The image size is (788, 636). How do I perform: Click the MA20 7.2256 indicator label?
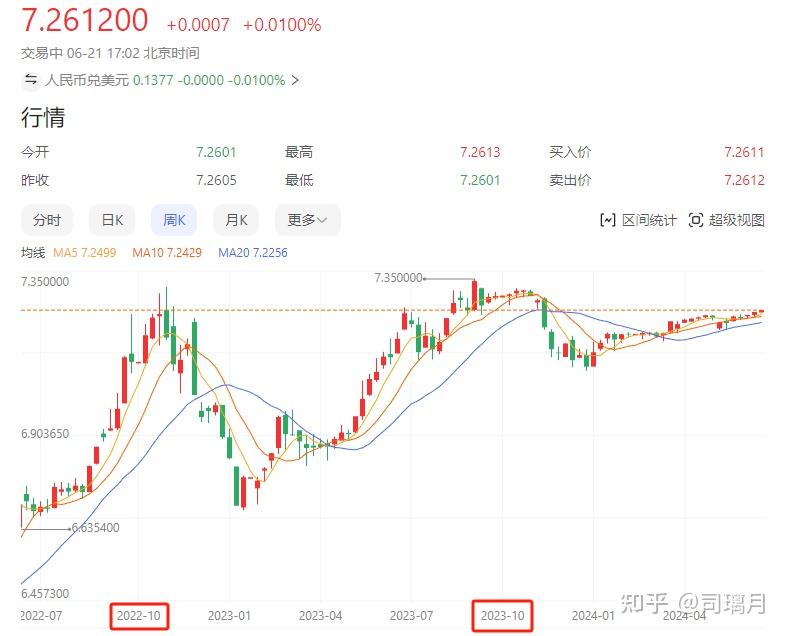253,253
